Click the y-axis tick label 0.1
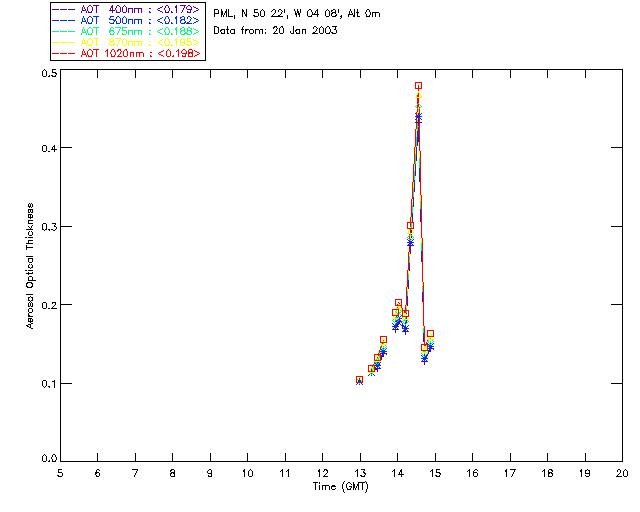The image size is (640, 512). (49, 384)
